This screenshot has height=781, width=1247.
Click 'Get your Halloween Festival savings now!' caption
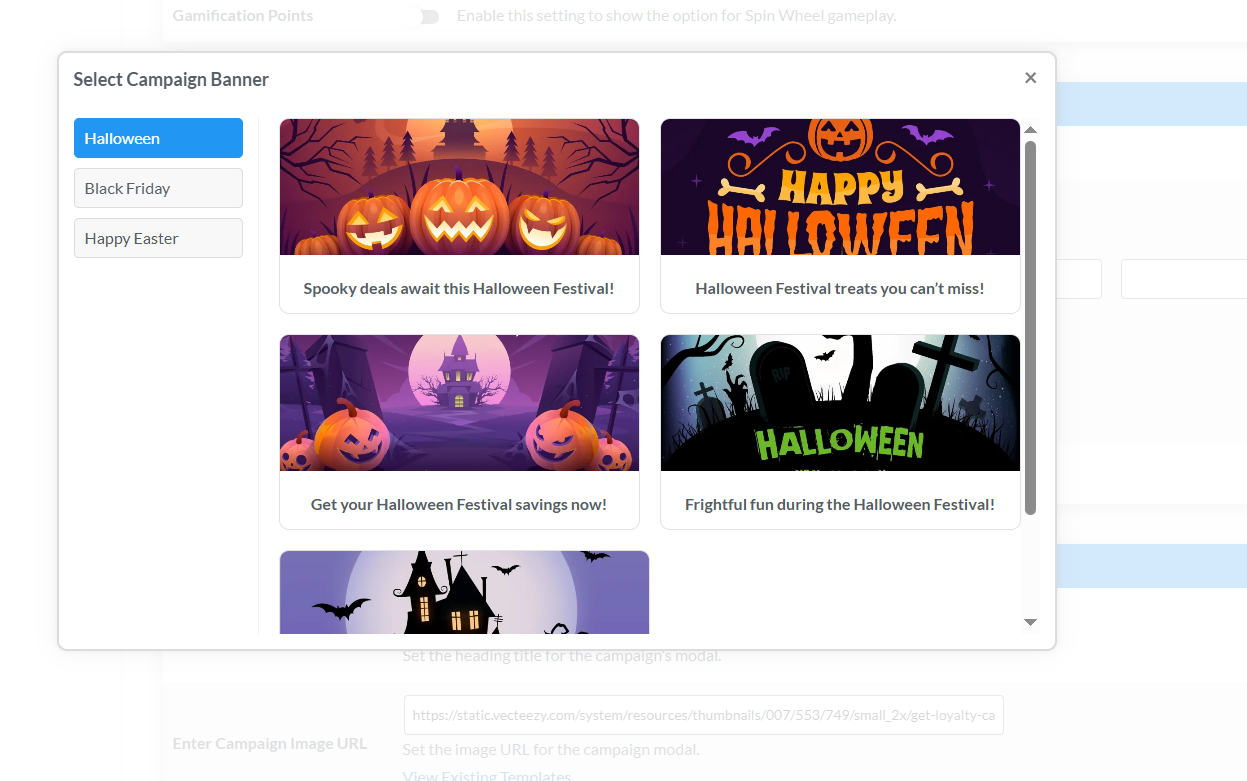point(459,504)
